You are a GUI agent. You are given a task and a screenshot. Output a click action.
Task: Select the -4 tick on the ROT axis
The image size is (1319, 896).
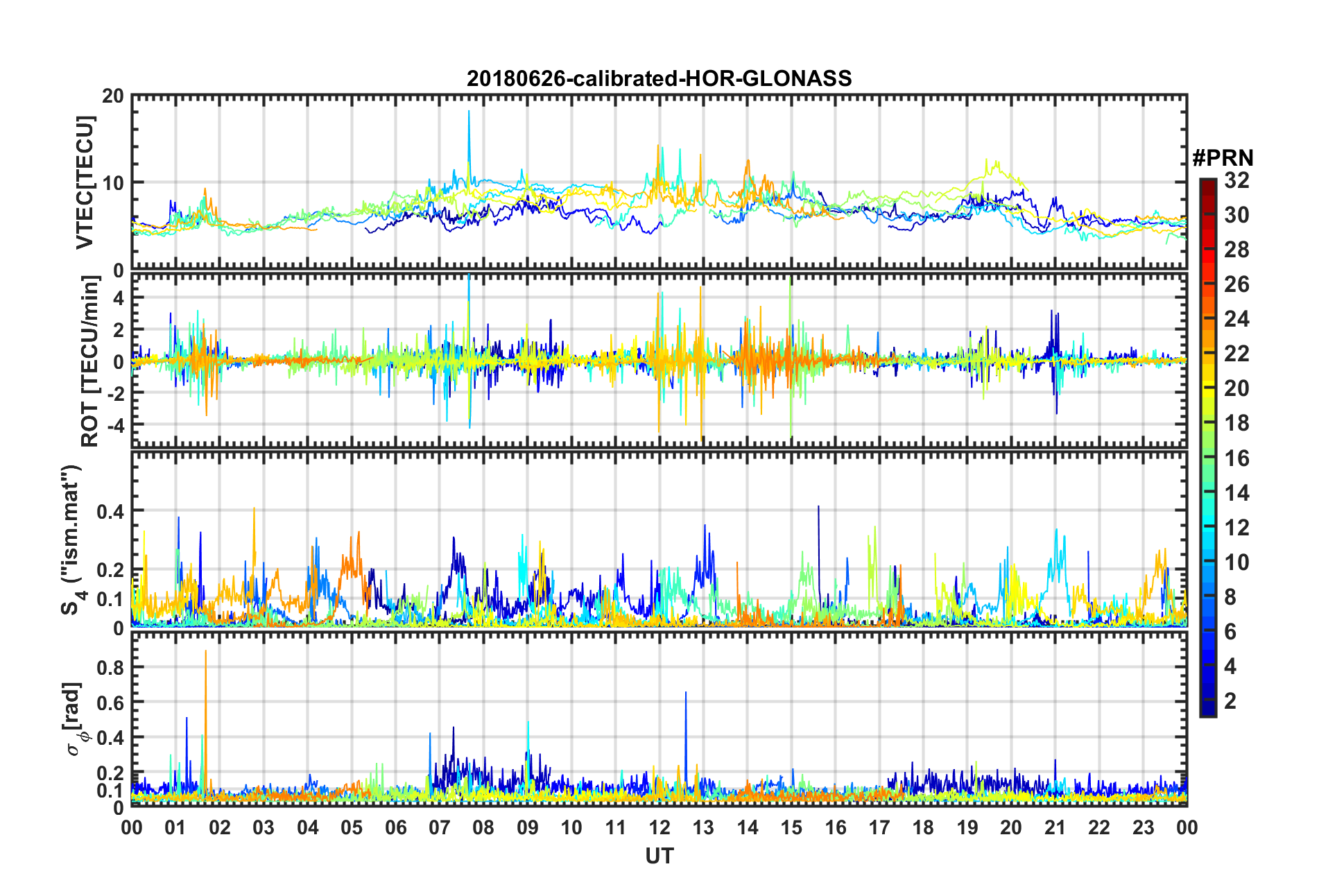pos(115,424)
